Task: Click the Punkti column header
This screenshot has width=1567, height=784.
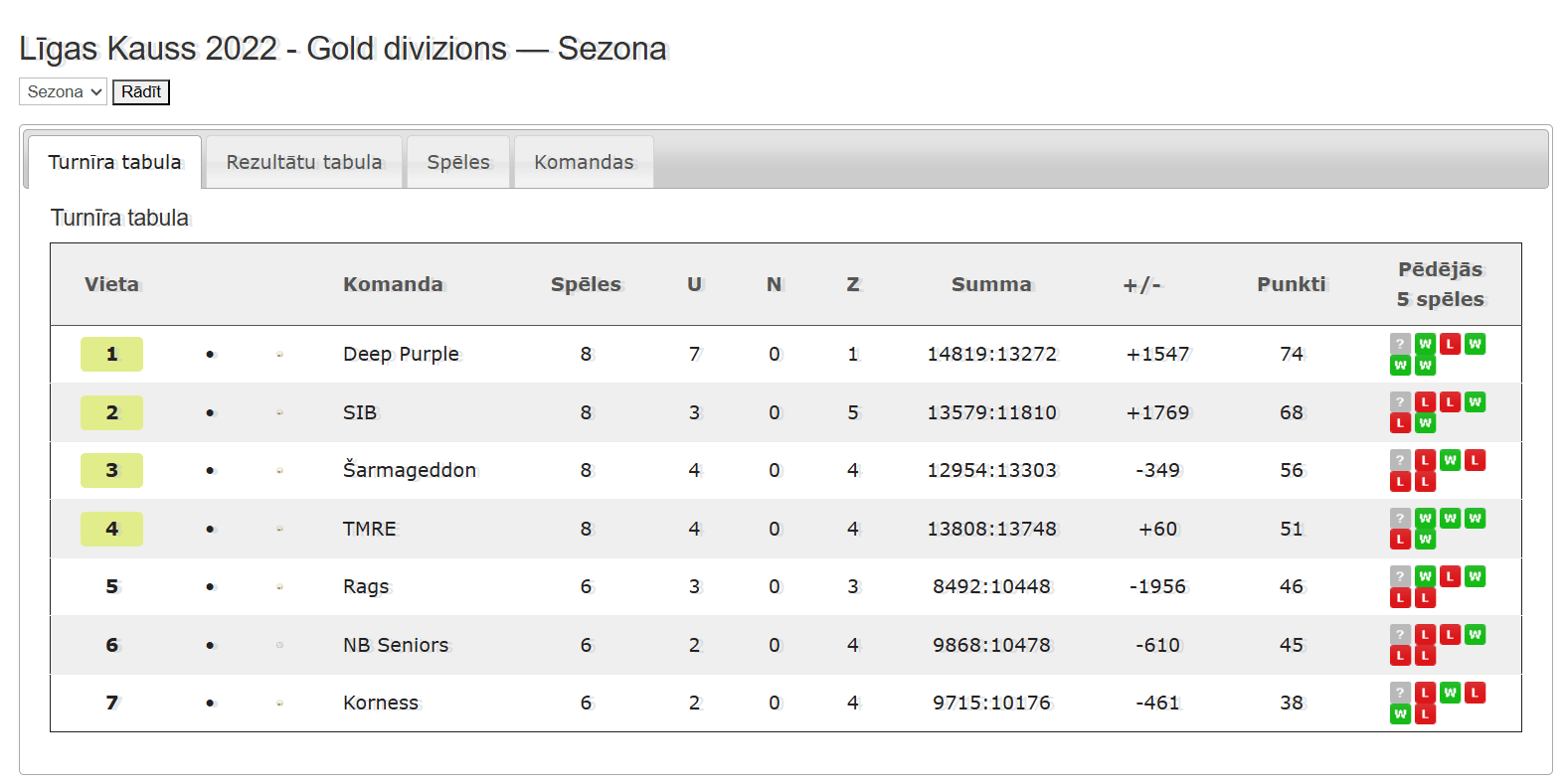Action: point(1291,284)
